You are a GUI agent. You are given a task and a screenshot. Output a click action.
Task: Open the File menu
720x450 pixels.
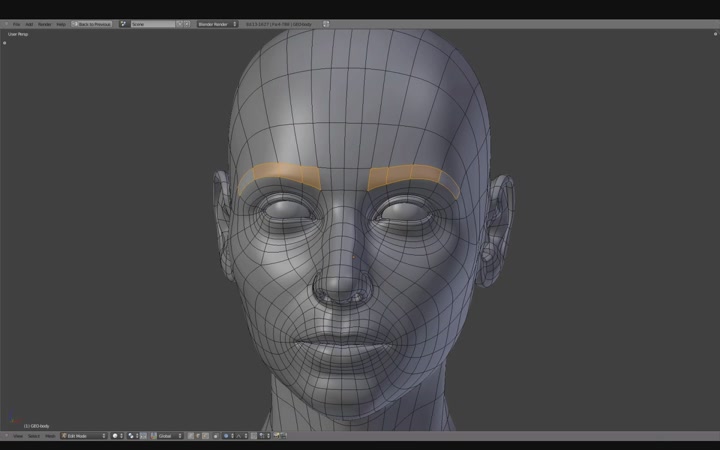click(16, 24)
